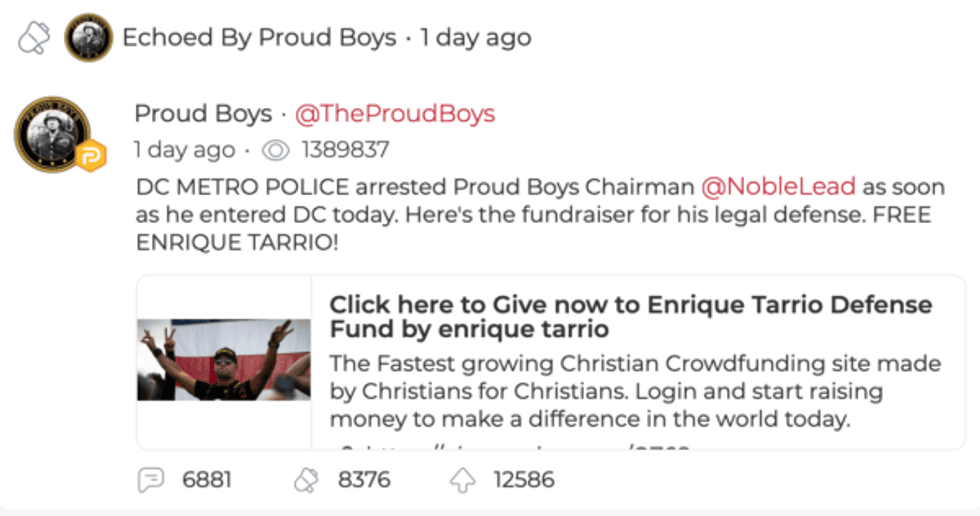Click the 8376 echo count
The image size is (980, 516).
coord(364,480)
